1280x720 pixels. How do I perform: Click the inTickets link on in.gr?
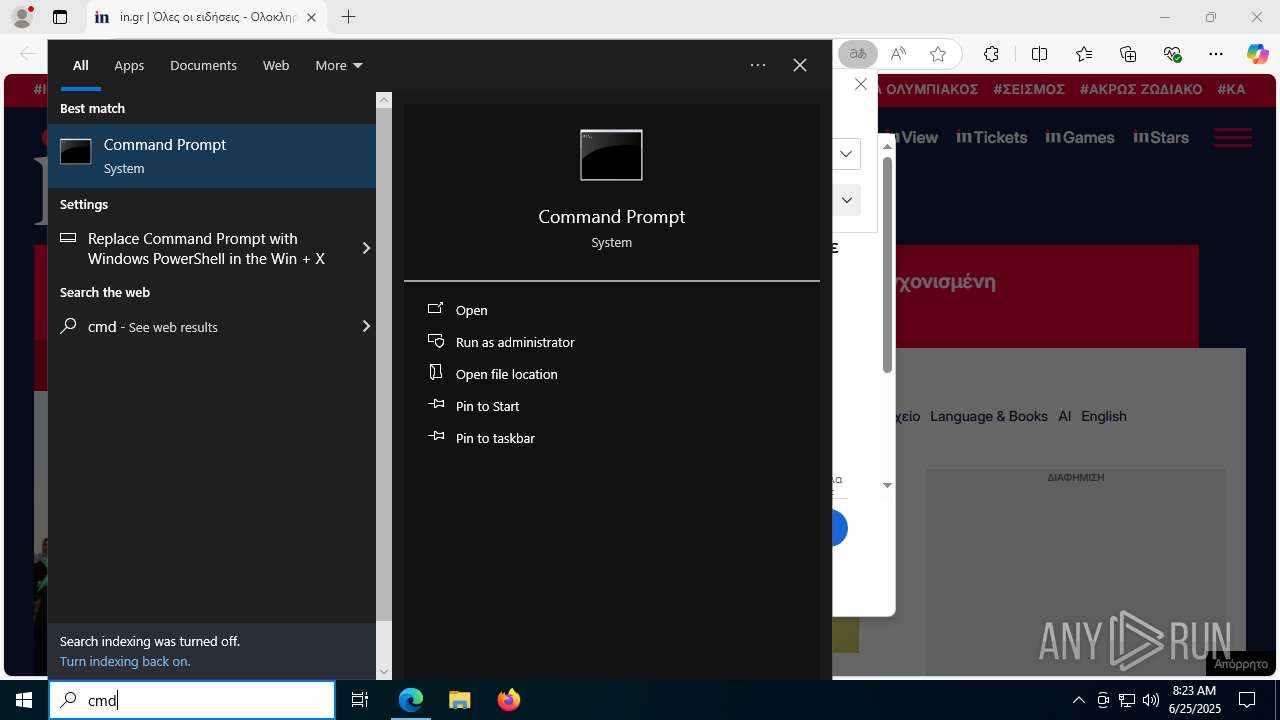992,137
